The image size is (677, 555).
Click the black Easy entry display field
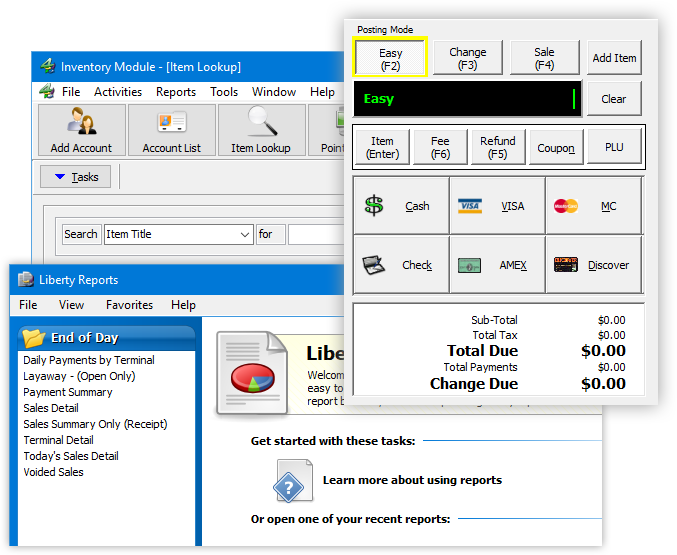point(467,98)
